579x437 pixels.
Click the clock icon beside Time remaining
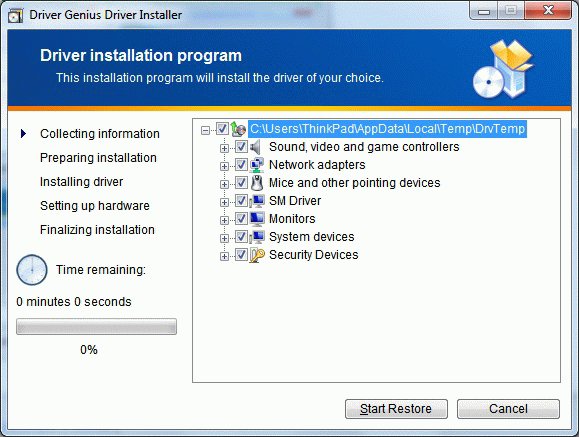(x=32, y=270)
